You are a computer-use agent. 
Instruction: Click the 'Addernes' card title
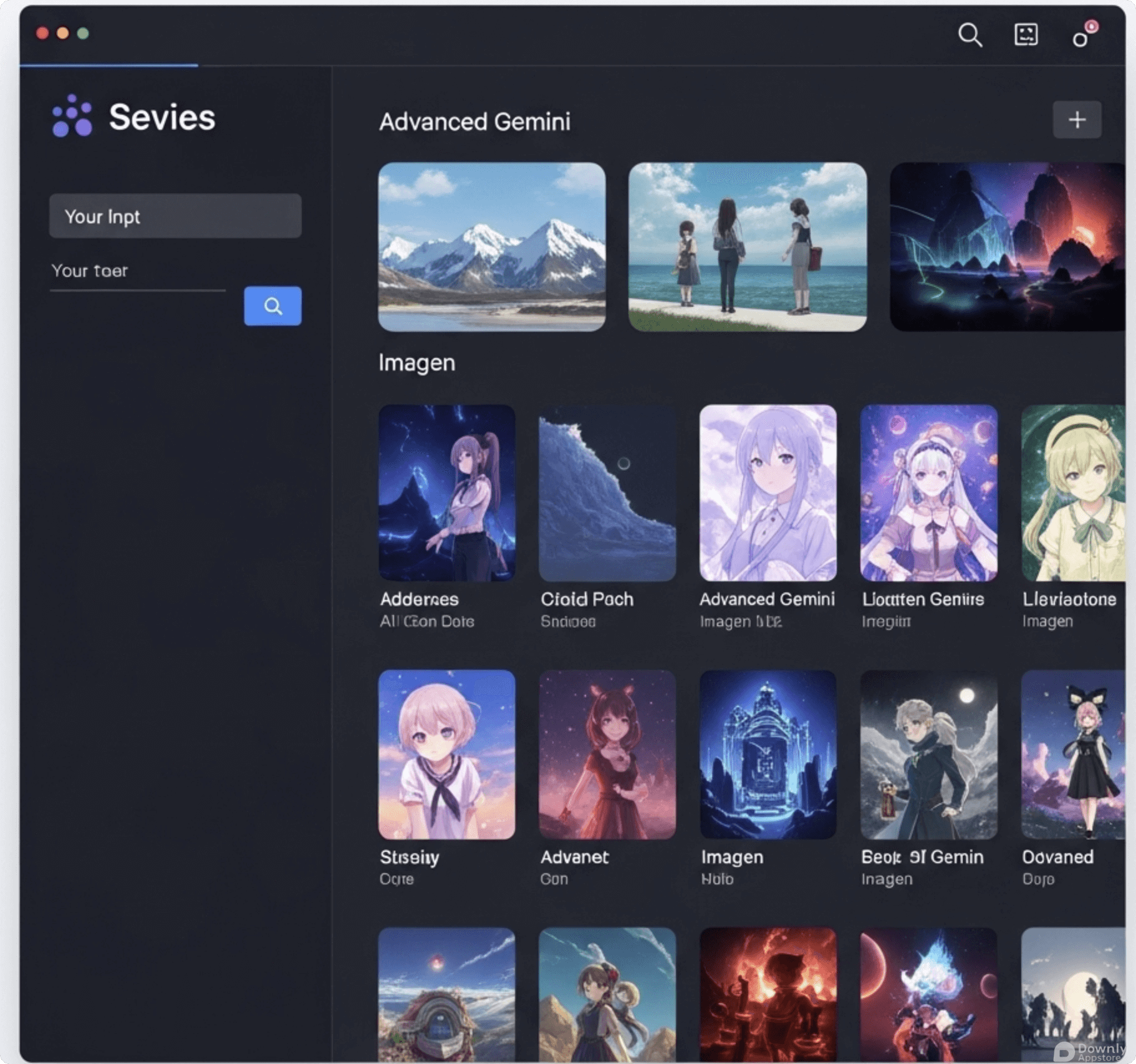click(x=419, y=599)
